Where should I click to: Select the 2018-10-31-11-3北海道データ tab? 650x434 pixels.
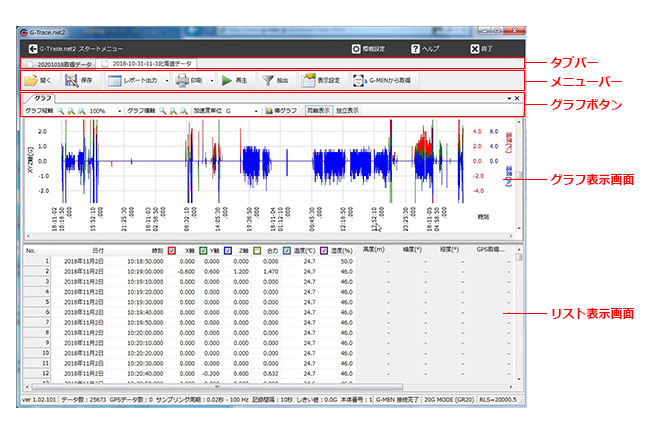pos(148,62)
